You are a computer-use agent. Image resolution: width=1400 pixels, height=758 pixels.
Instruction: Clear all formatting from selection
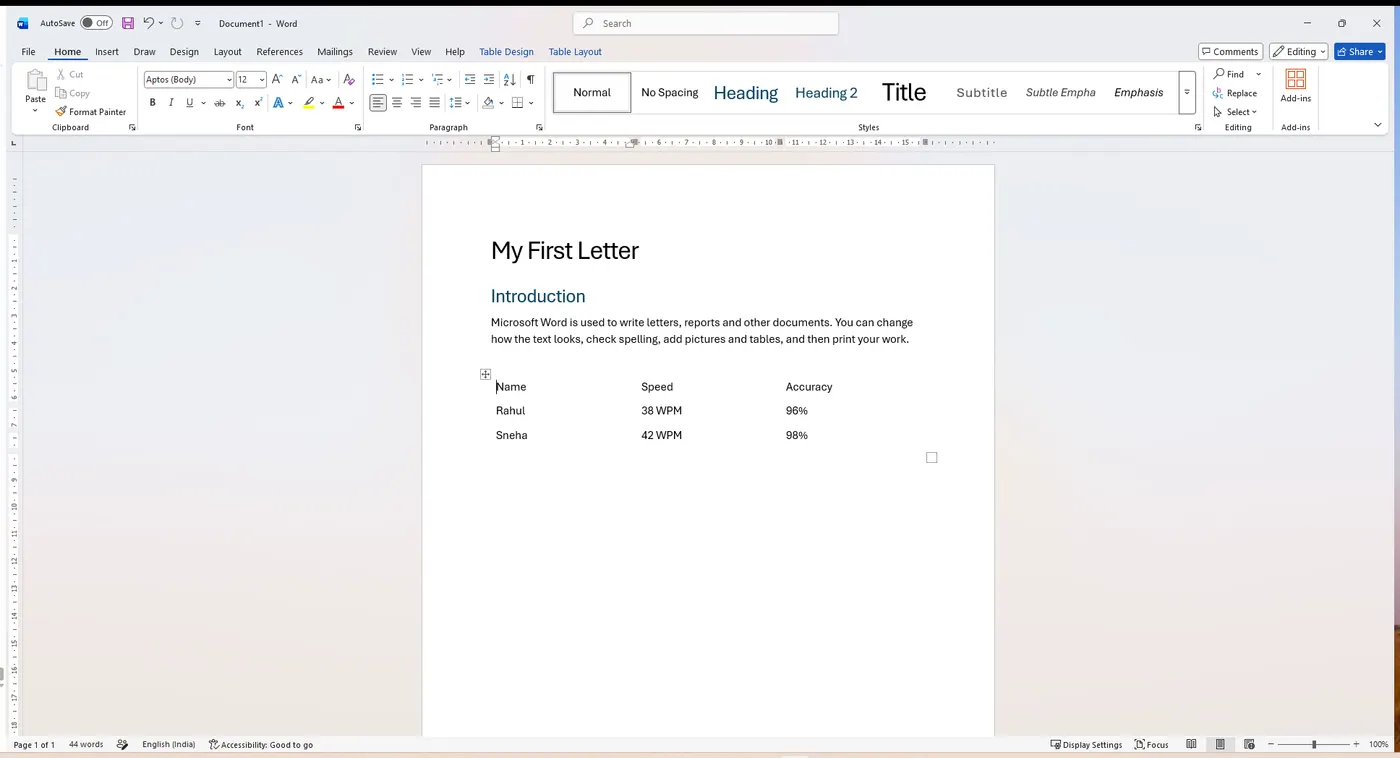pos(349,79)
